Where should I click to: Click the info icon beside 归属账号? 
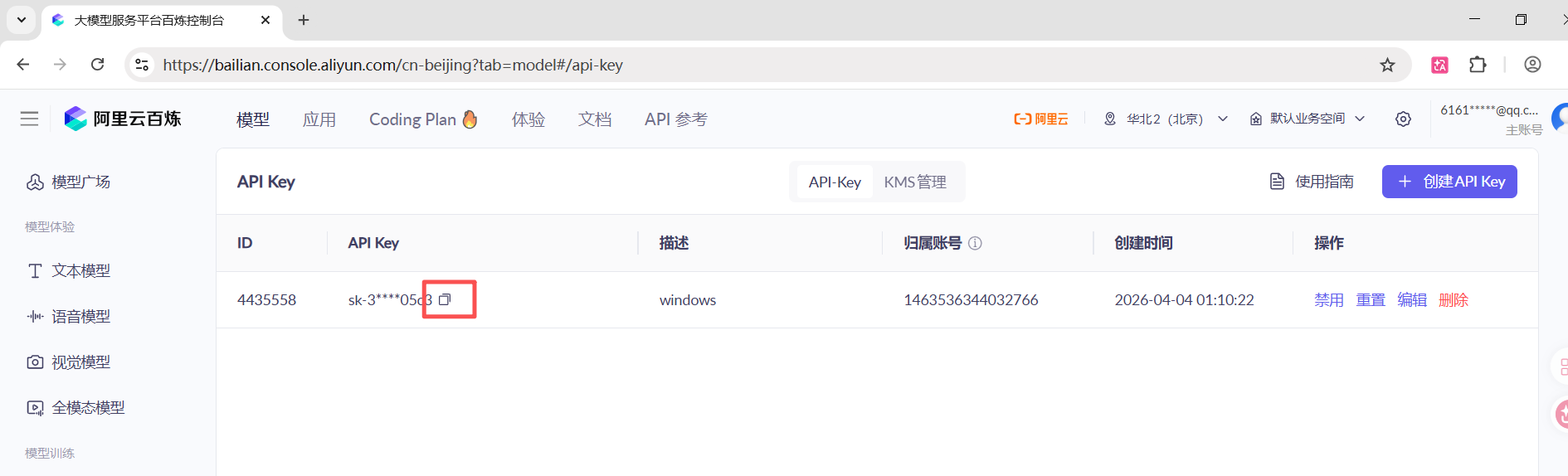pos(976,243)
